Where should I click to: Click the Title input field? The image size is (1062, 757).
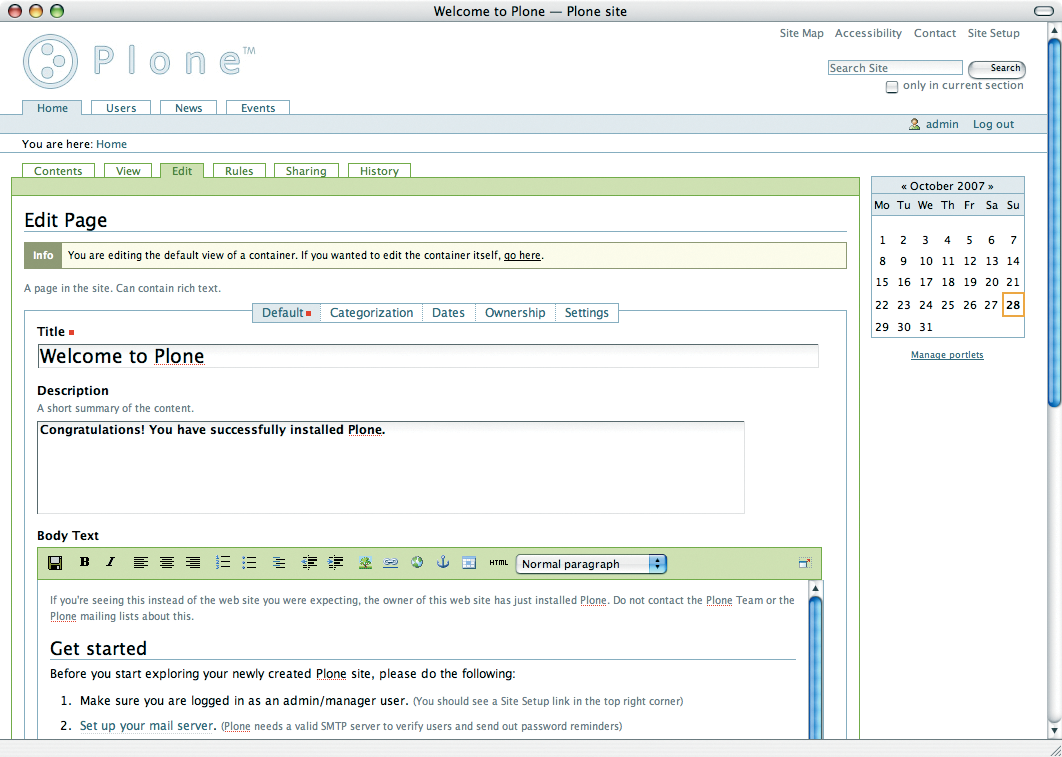428,356
